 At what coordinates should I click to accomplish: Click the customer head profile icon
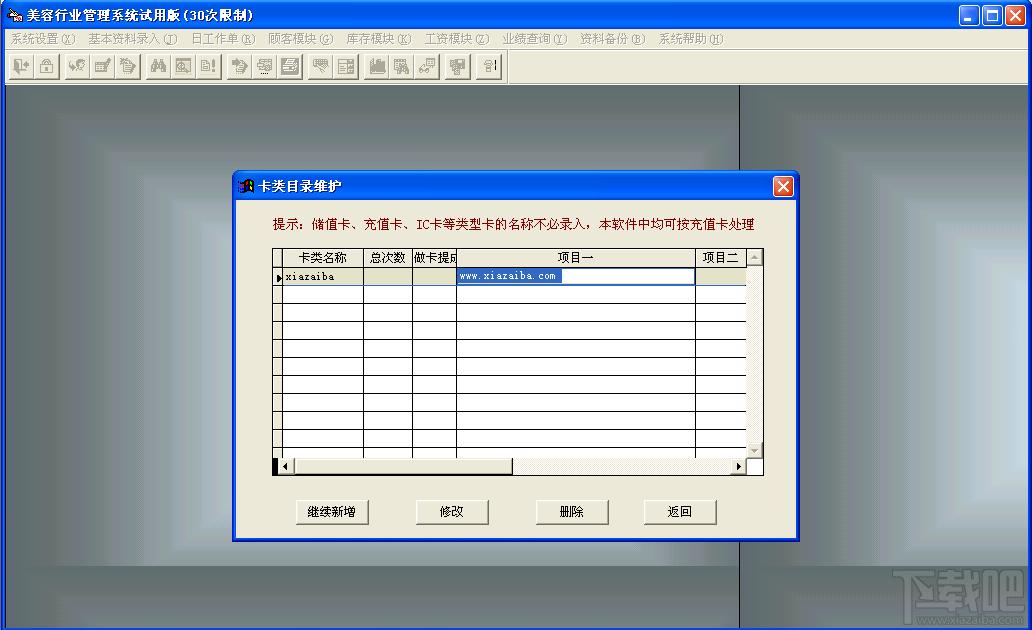pos(77,66)
